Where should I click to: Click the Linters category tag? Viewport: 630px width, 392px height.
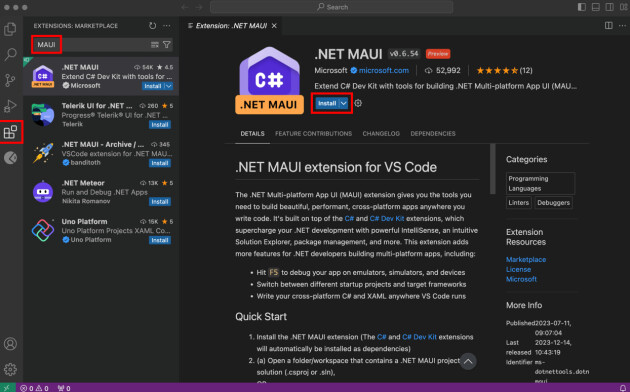518,202
